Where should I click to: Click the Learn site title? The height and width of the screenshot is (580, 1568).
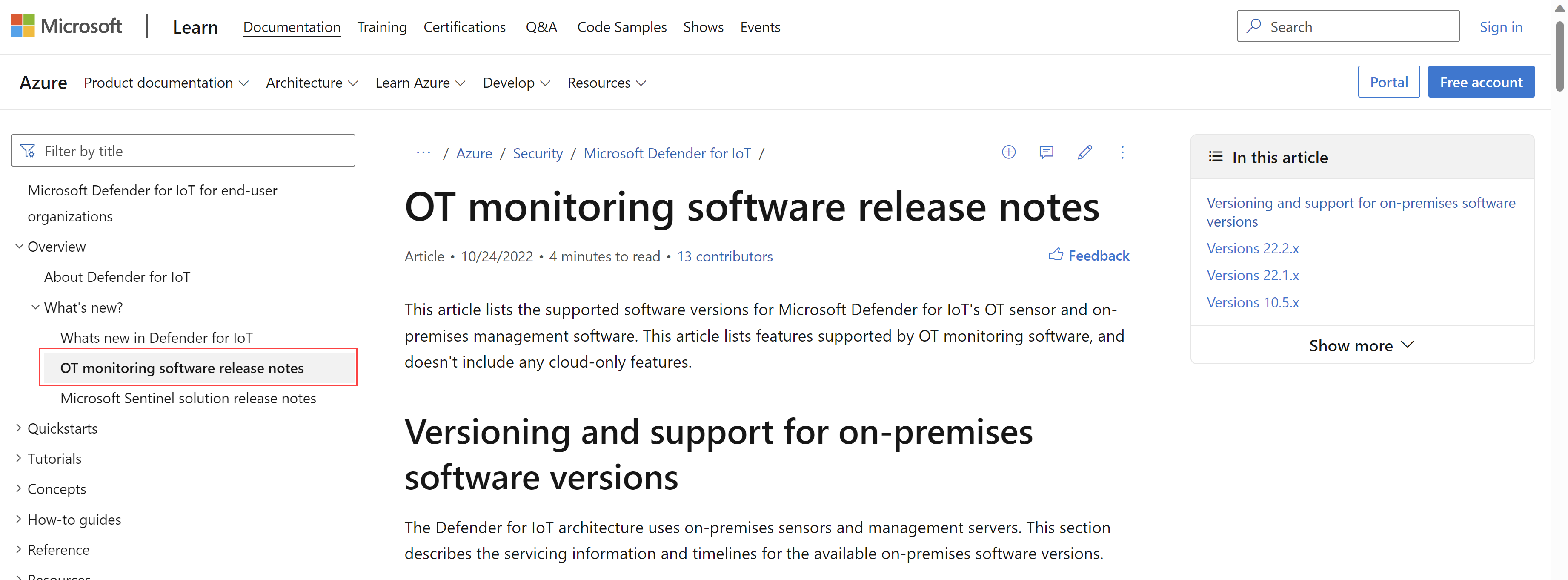point(195,27)
